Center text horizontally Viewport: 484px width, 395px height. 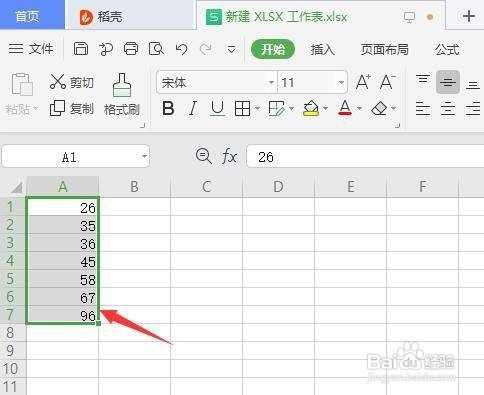coord(448,109)
